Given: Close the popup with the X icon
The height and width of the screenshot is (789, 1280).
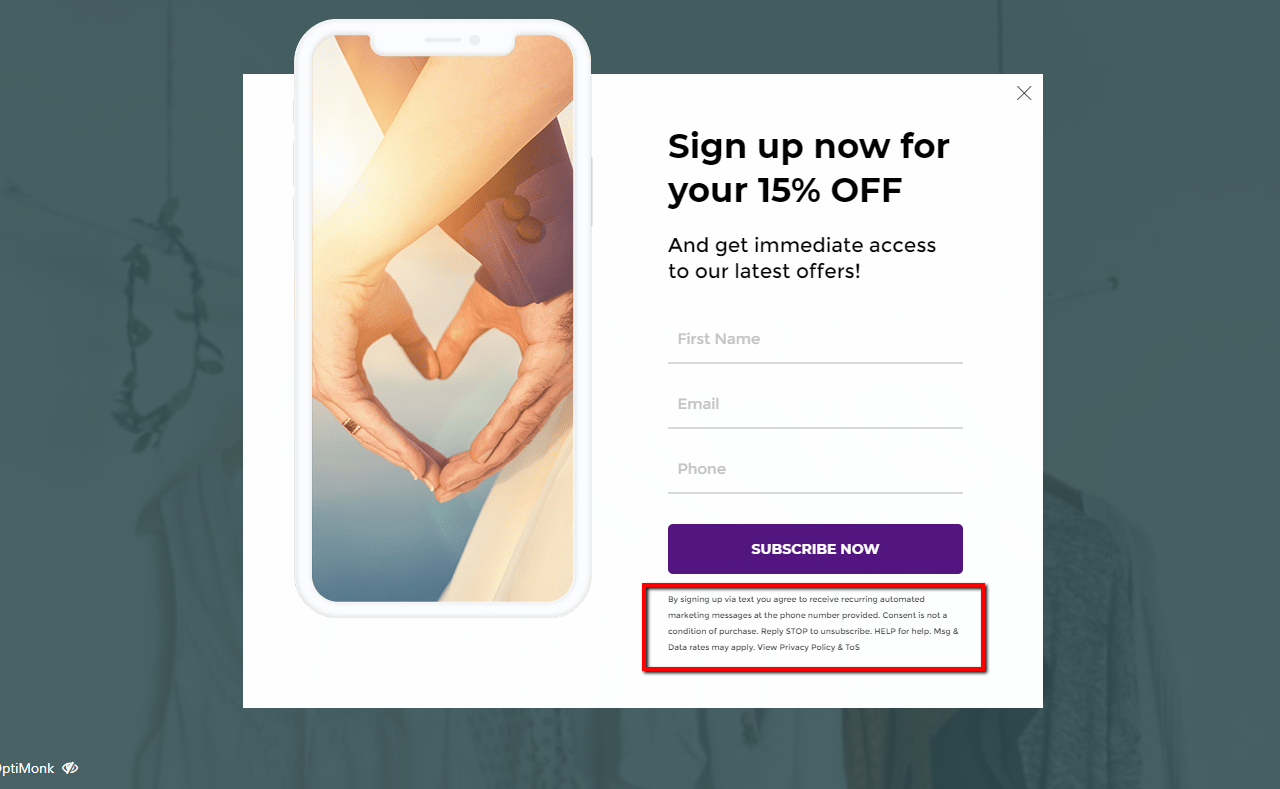Looking at the screenshot, I should (x=1024, y=93).
